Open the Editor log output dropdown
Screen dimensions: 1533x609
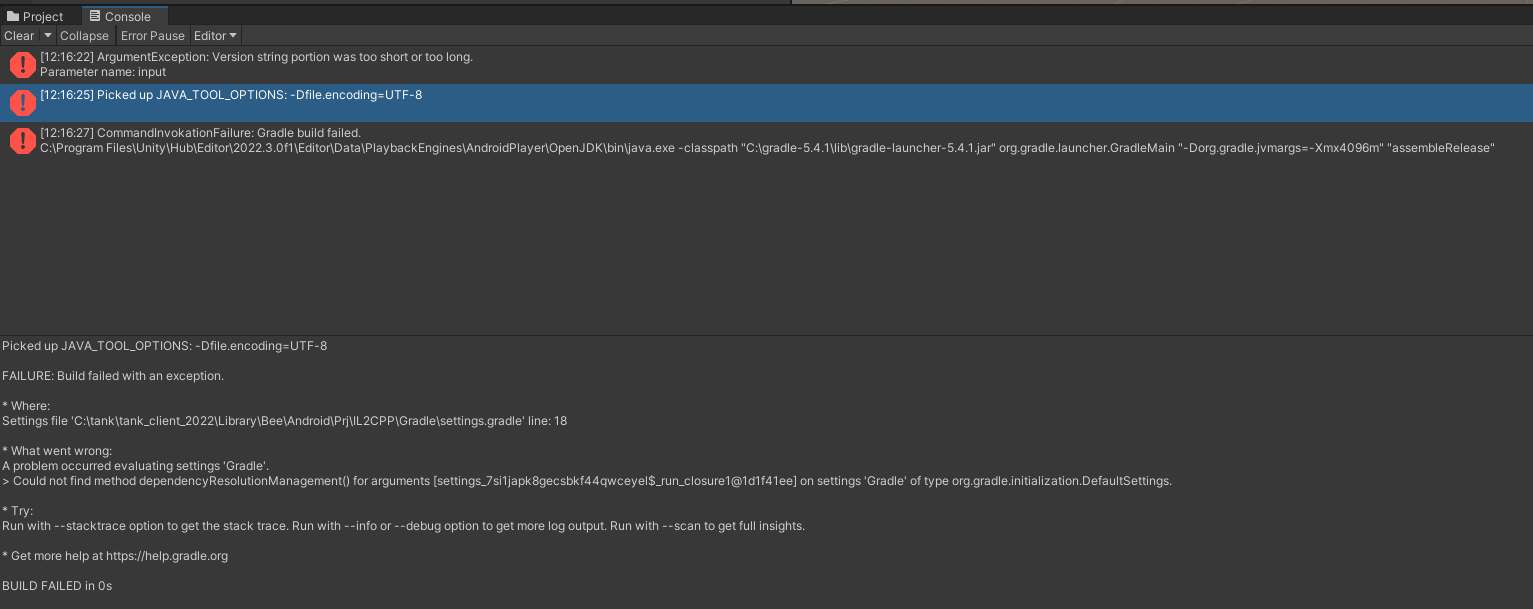(210, 35)
